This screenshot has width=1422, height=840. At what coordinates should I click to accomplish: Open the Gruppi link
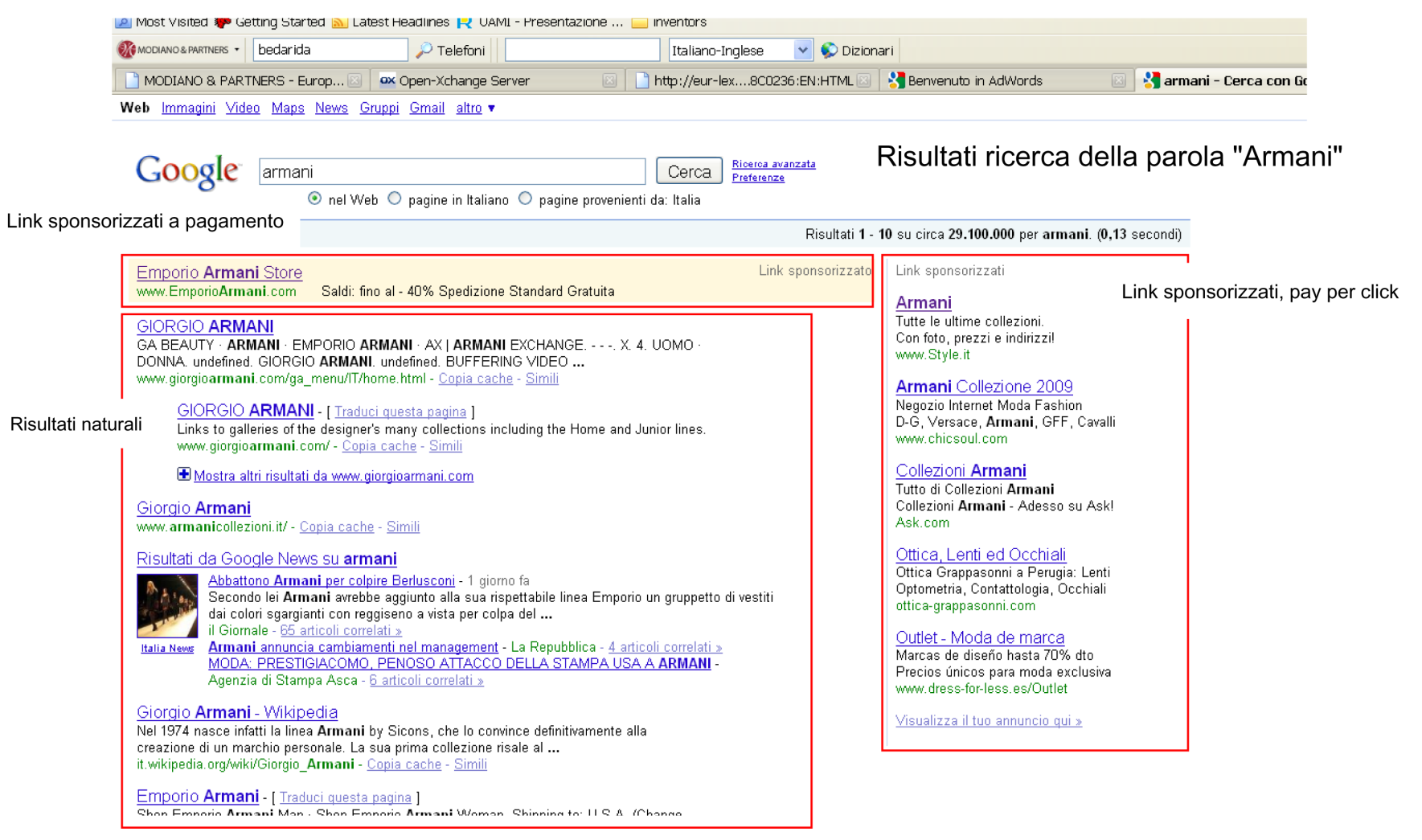(379, 108)
